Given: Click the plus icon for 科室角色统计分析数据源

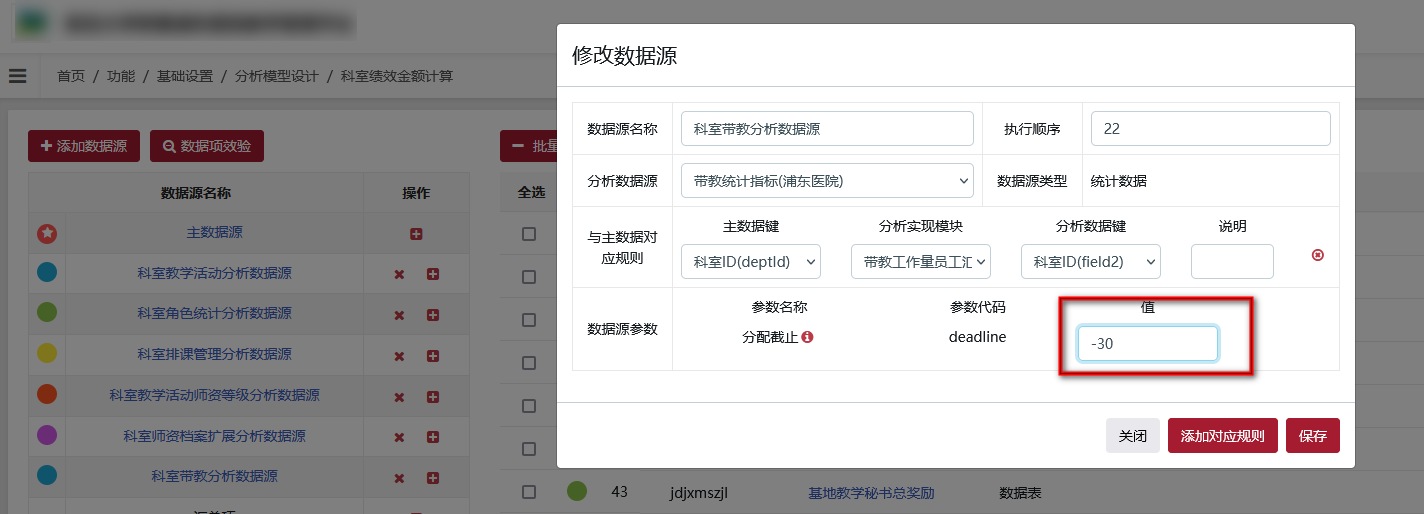Looking at the screenshot, I should tap(433, 315).
